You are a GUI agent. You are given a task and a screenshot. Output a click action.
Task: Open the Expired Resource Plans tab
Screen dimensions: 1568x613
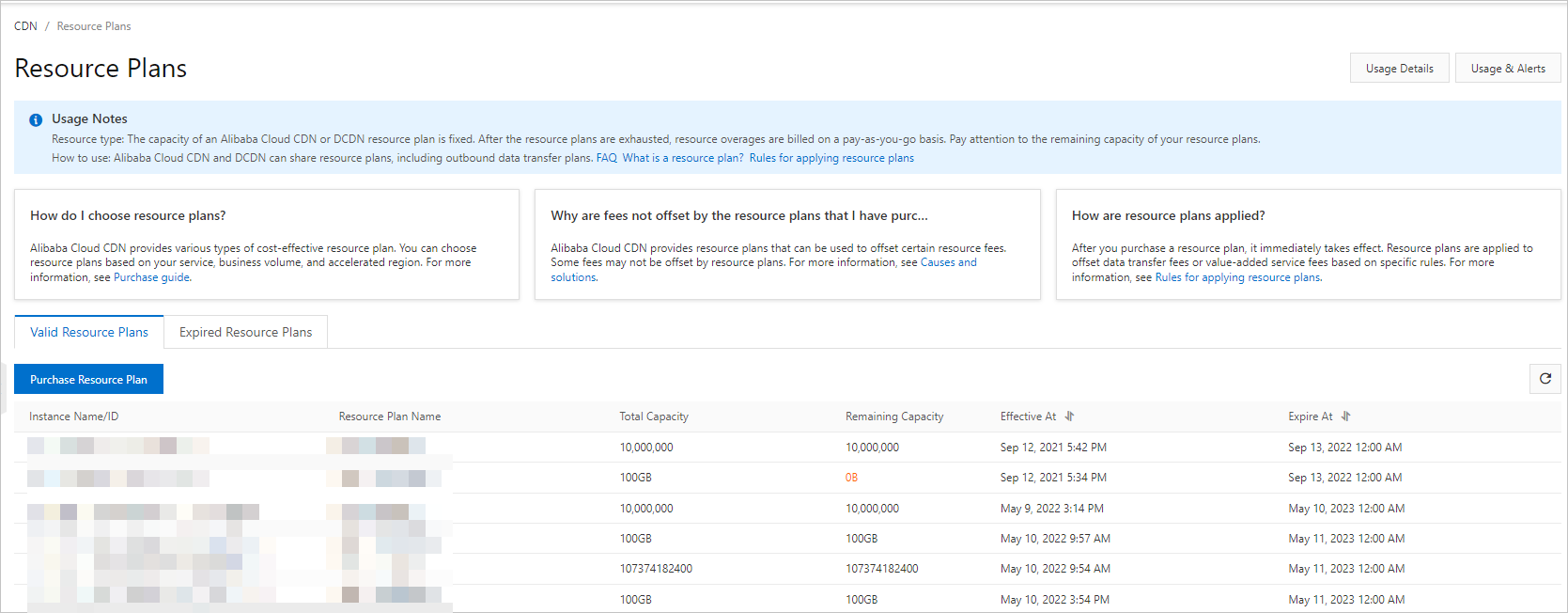pos(245,332)
